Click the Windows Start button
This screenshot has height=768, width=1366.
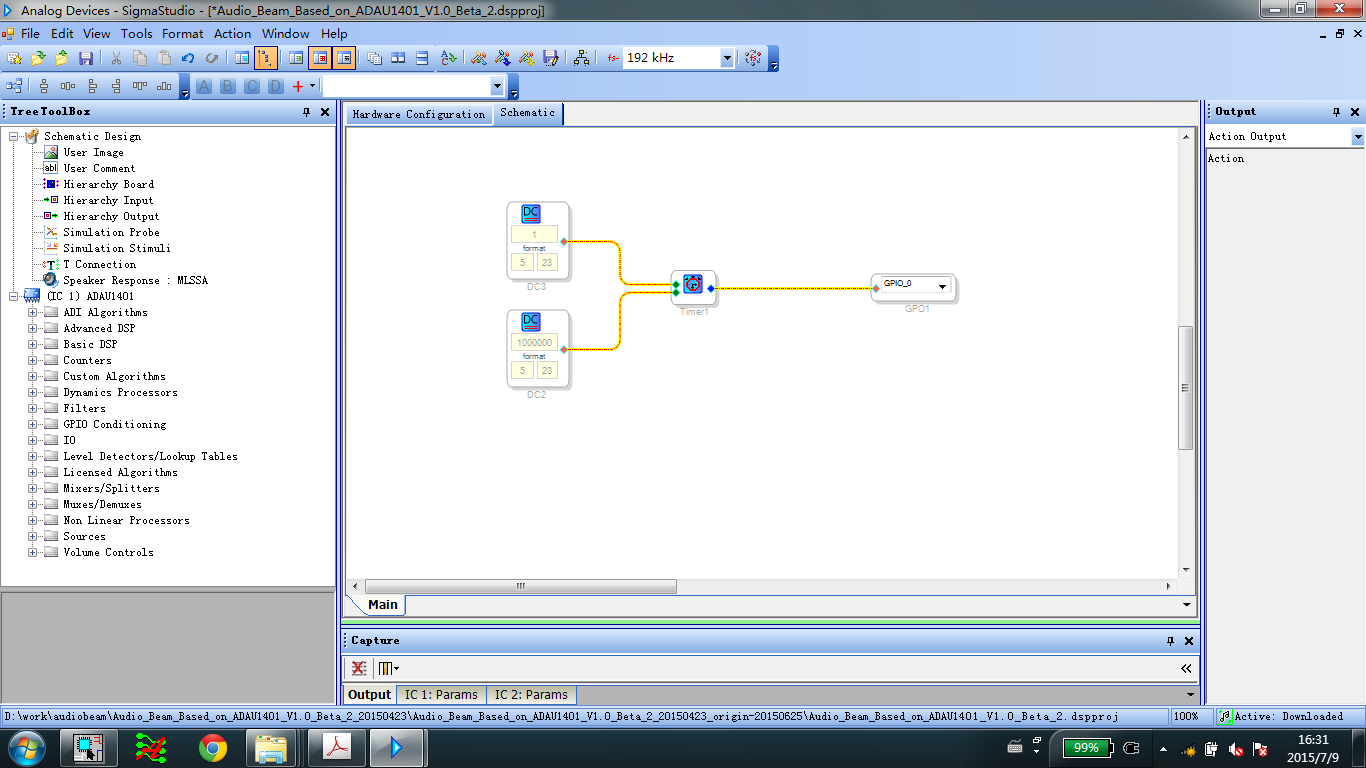pos(27,748)
